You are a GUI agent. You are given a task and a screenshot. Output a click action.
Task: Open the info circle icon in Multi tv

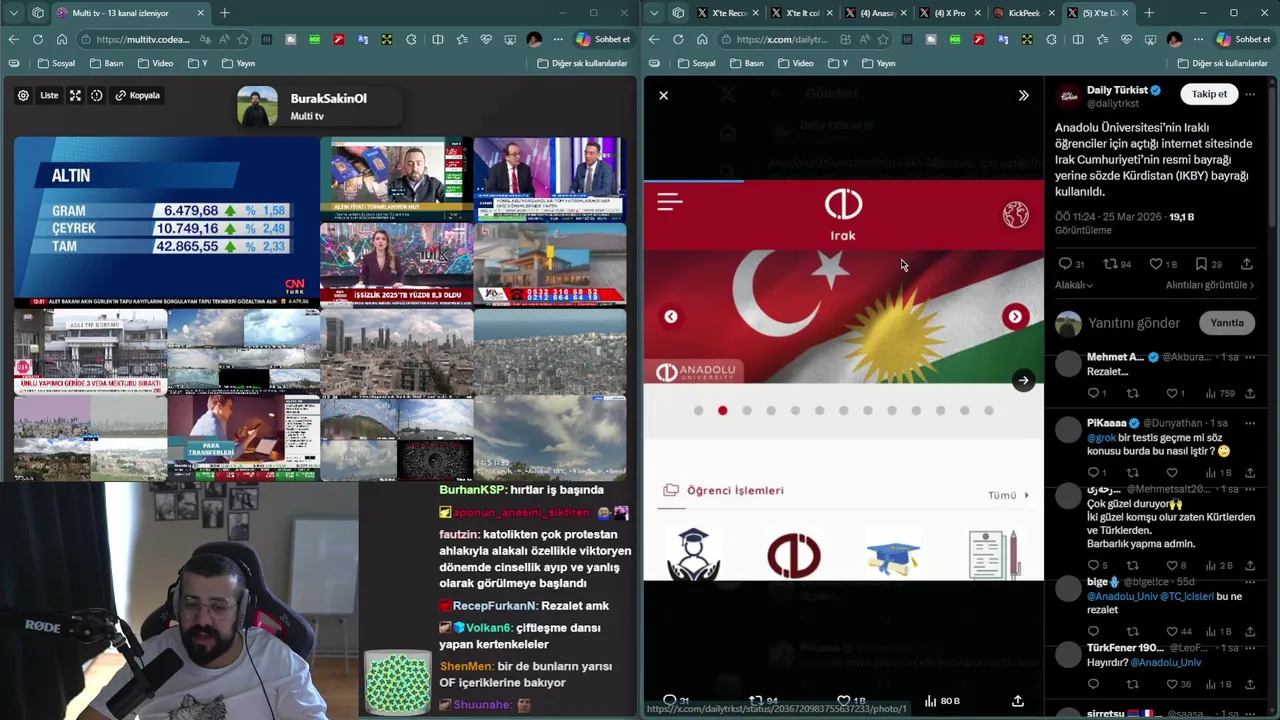pos(97,95)
